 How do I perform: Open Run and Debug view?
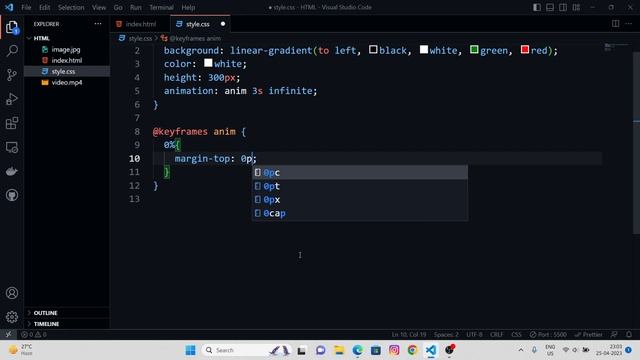(12, 99)
